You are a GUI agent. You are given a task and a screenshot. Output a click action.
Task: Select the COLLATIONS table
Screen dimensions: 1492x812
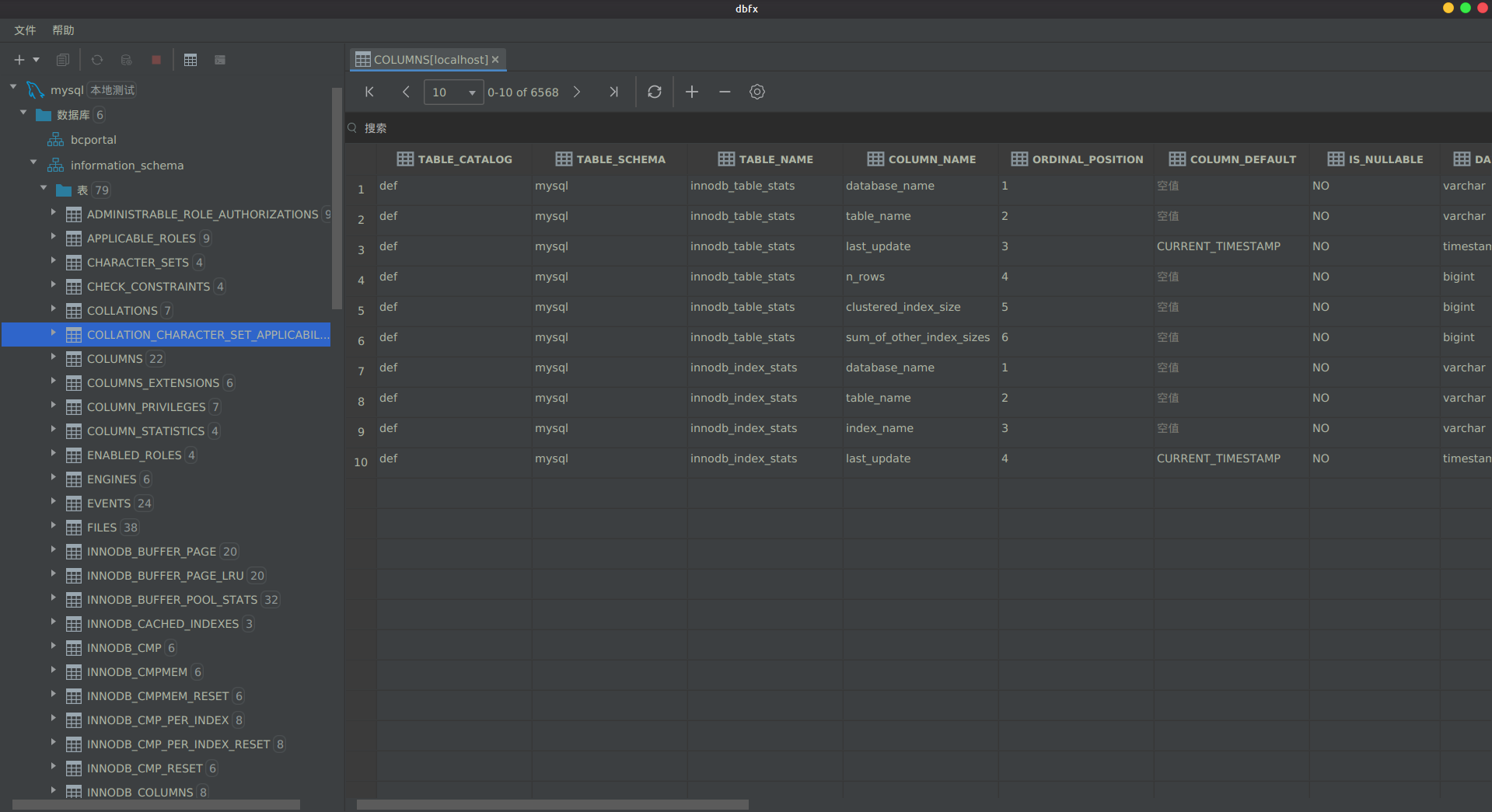point(122,311)
